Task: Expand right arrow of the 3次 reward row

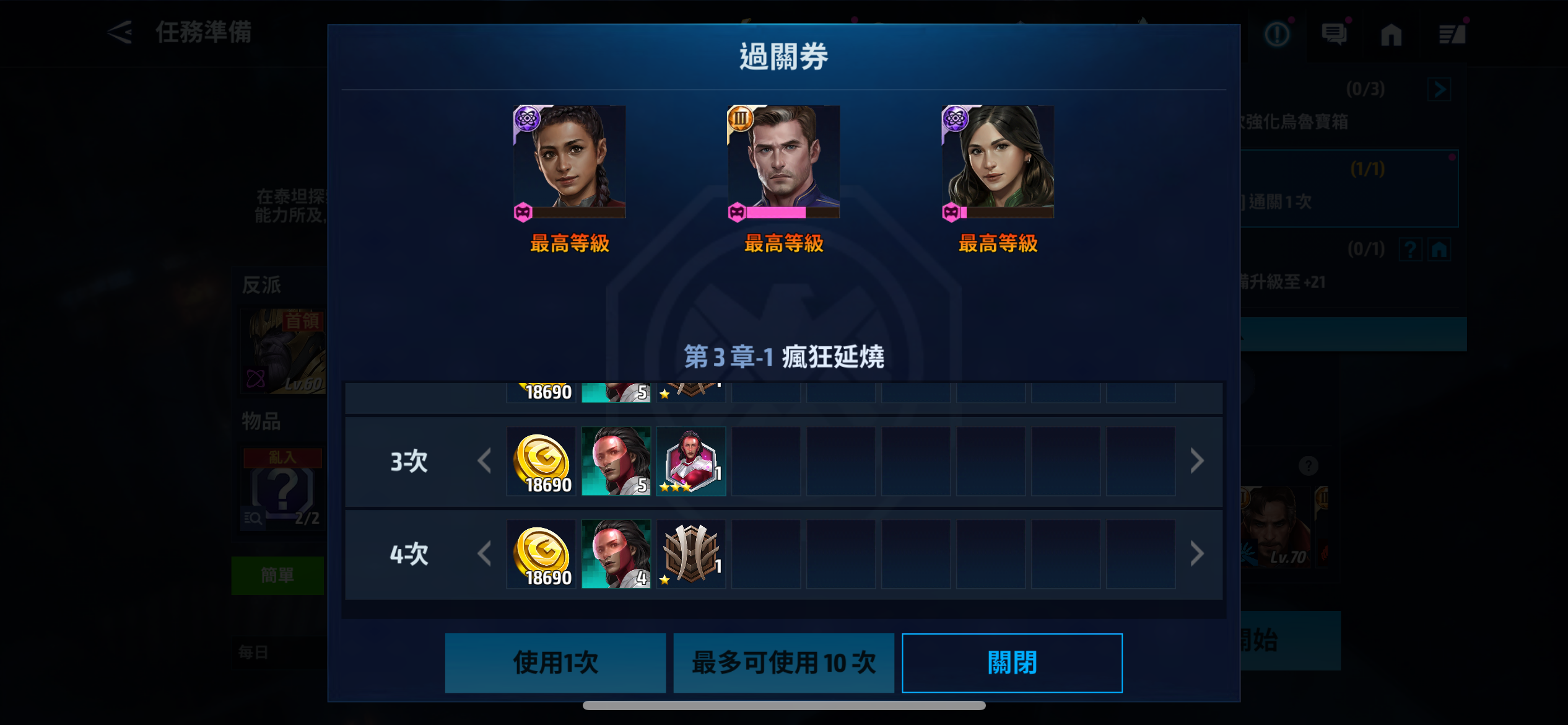Action: click(1196, 461)
